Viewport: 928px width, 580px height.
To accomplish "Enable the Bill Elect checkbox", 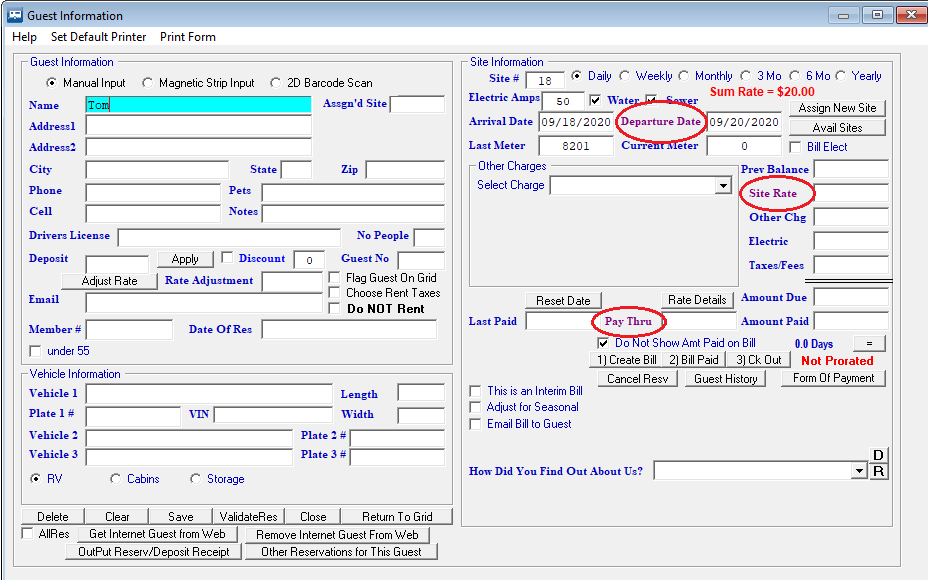I will coord(795,147).
